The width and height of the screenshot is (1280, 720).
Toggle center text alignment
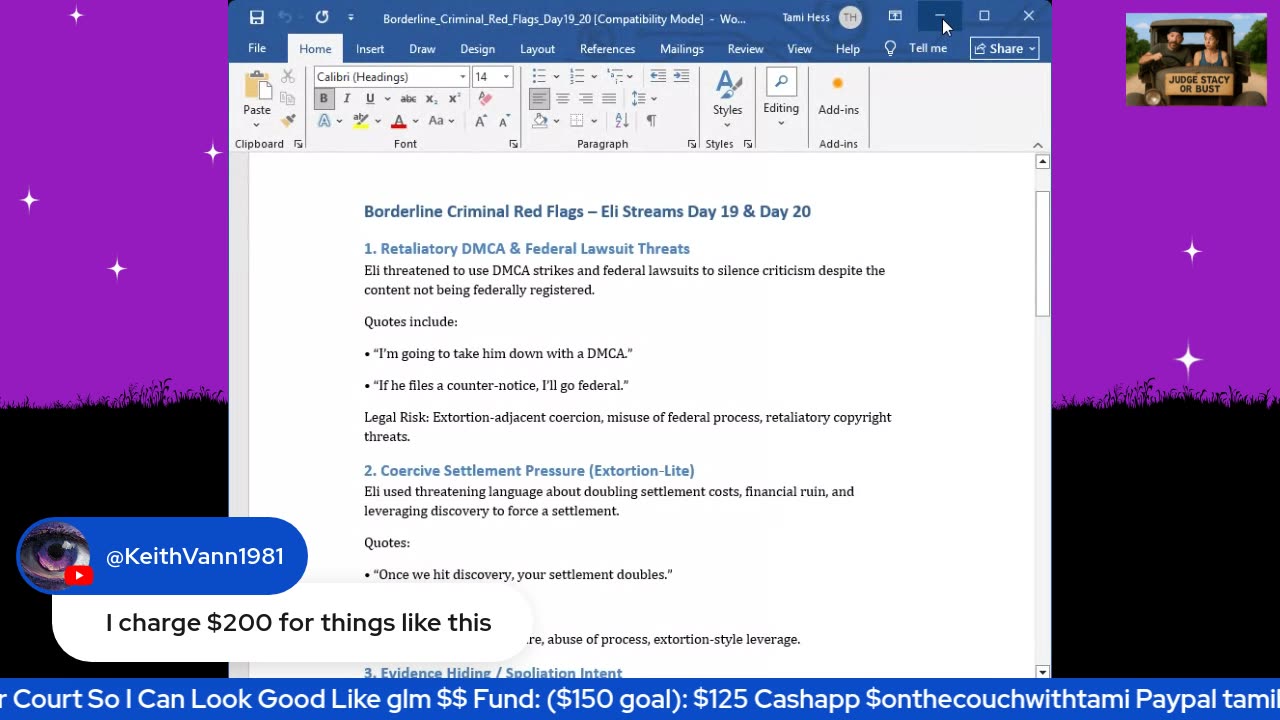562,98
